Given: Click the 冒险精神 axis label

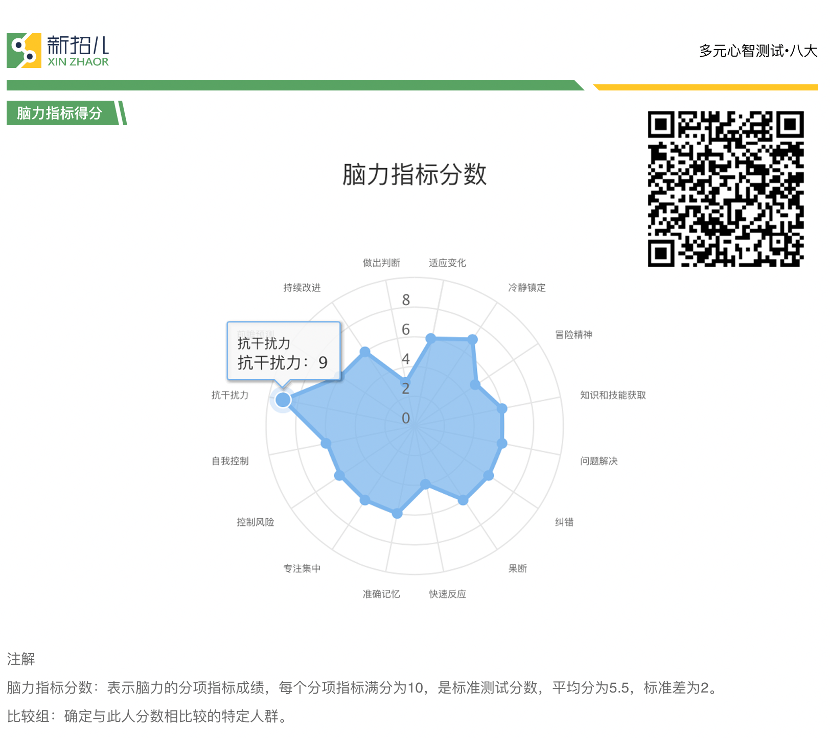Looking at the screenshot, I should [573, 334].
